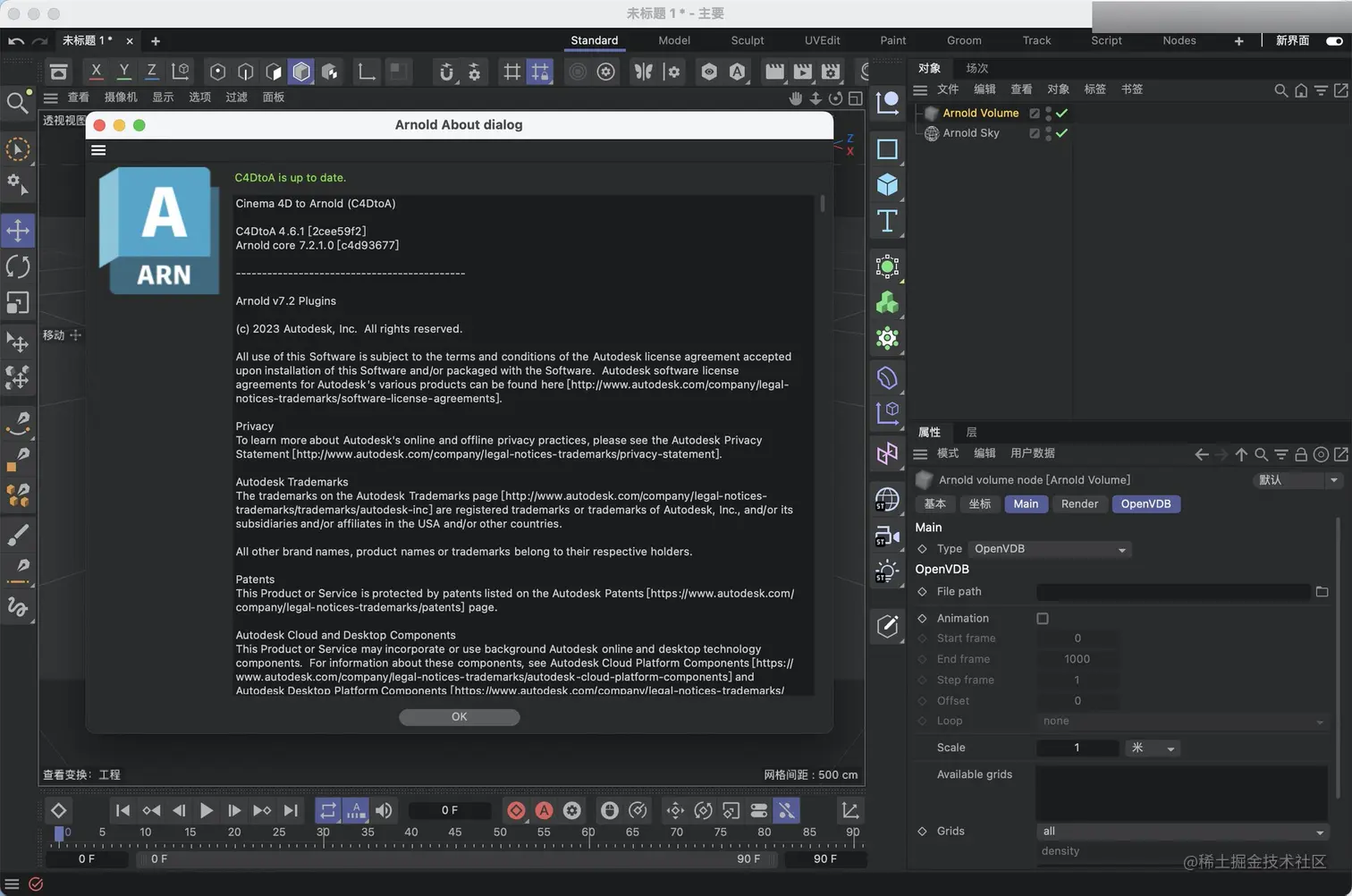
Task: Toggle Arnold Sky green checkmark
Action: pyautogui.click(x=1061, y=133)
